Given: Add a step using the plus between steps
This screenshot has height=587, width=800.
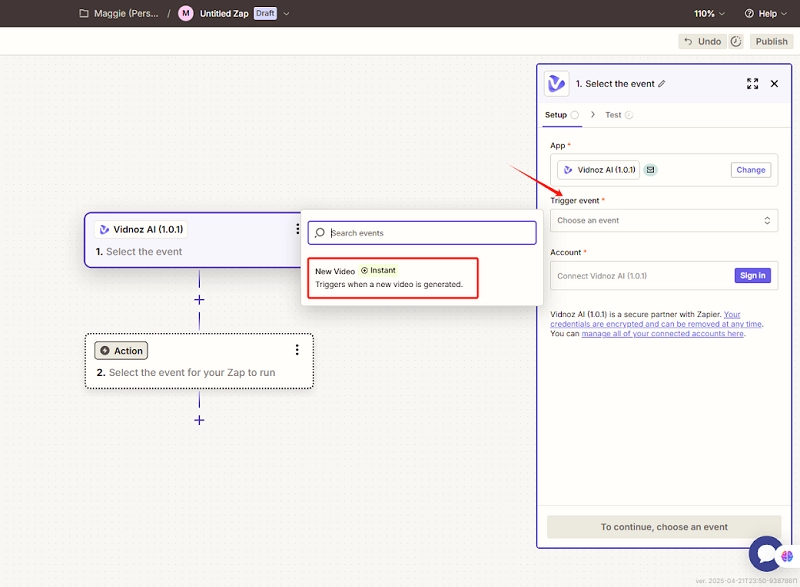Looking at the screenshot, I should tap(199, 300).
